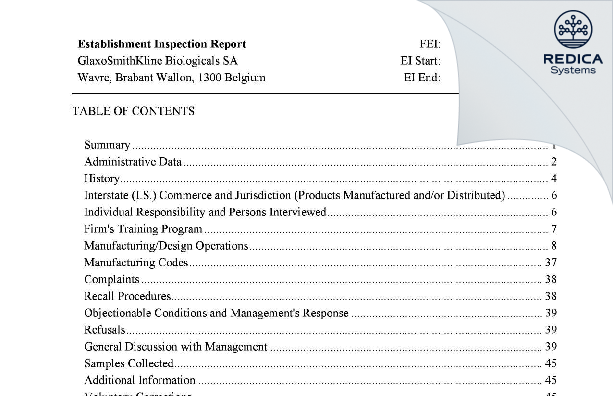Click page number 38 for Complaints
Screen dimensions: 613x396
point(551,279)
